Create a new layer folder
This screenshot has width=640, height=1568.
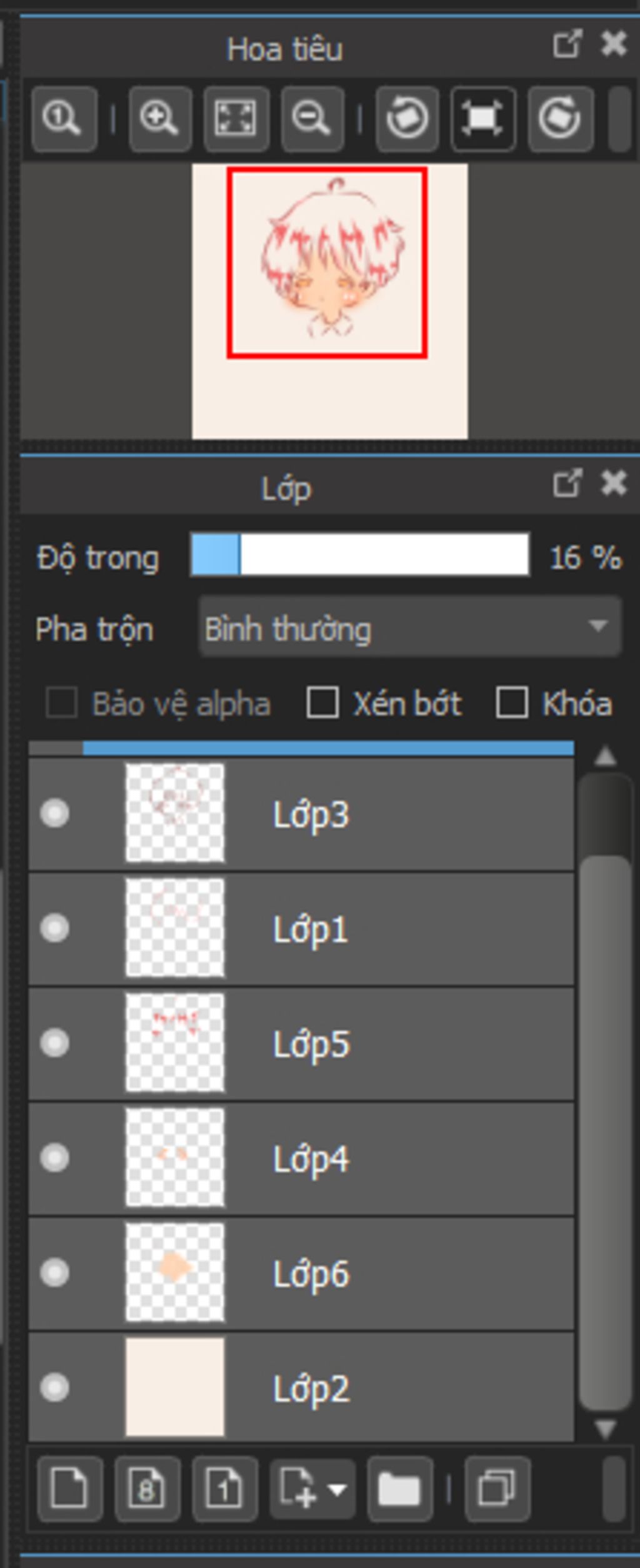coord(399,1489)
